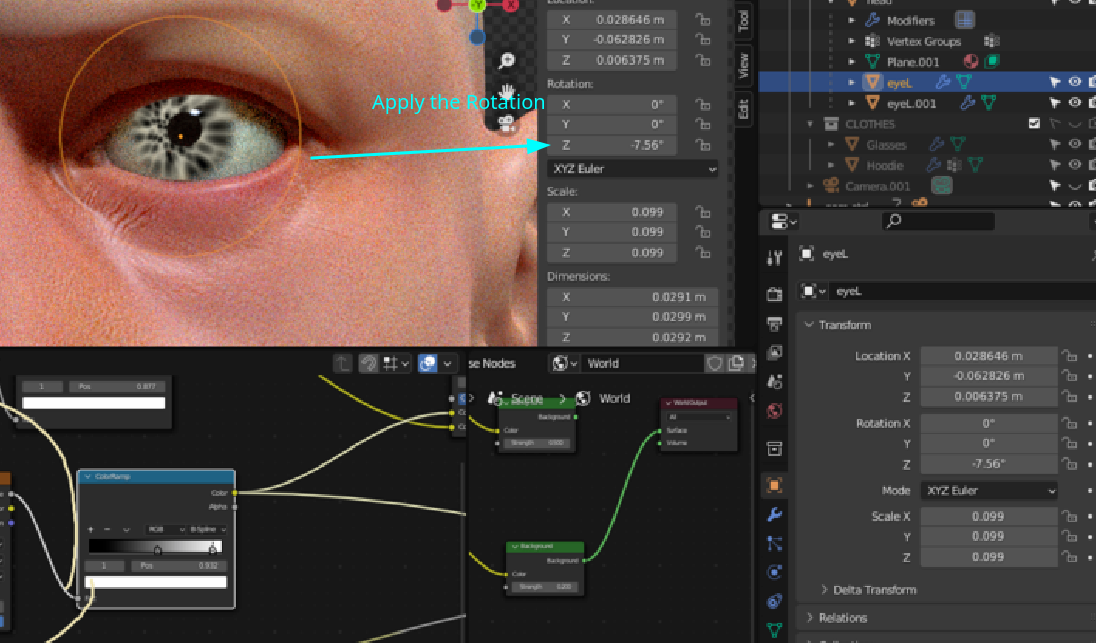Open XYZ Euler dropdown in sidebar
This screenshot has height=643, width=1096.
[x=633, y=169]
